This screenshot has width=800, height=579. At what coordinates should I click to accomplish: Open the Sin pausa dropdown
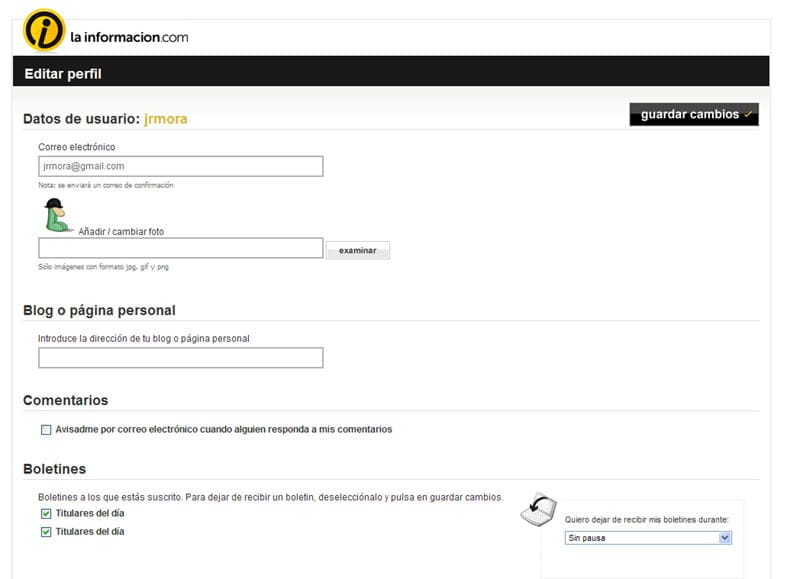(x=648, y=538)
